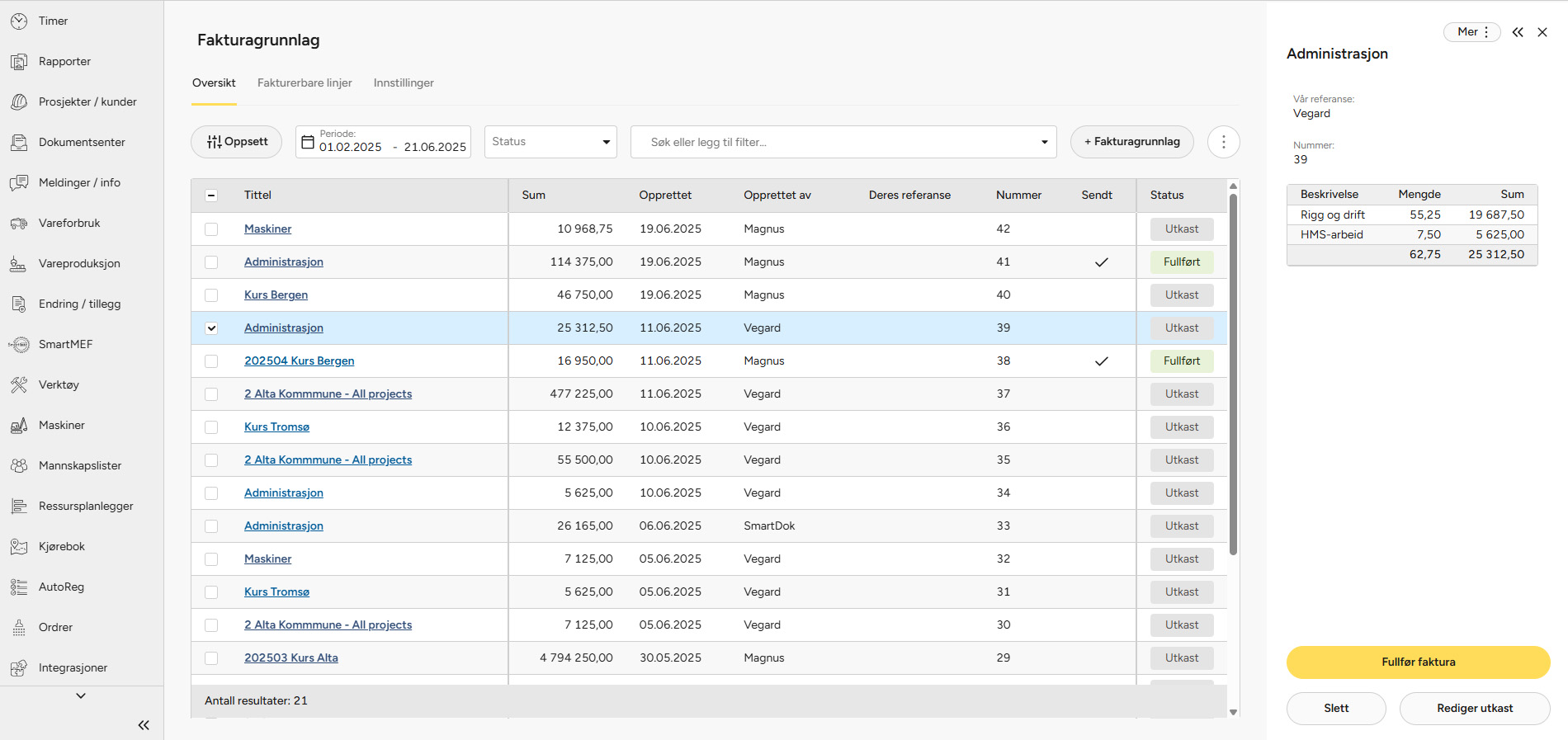Click the + Fakturagrunnlag button
The image size is (1568, 740).
pyautogui.click(x=1131, y=142)
